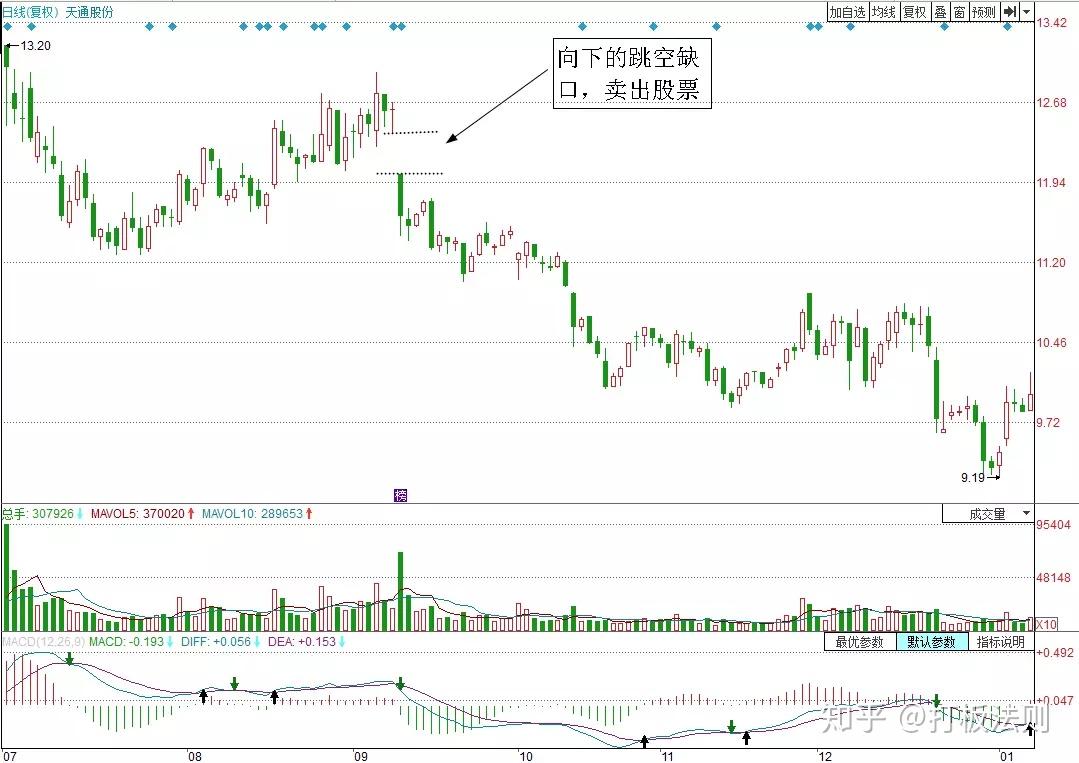Click the candlestick at the 13.20 high
The image size is (1079, 763).
click(x=7, y=58)
